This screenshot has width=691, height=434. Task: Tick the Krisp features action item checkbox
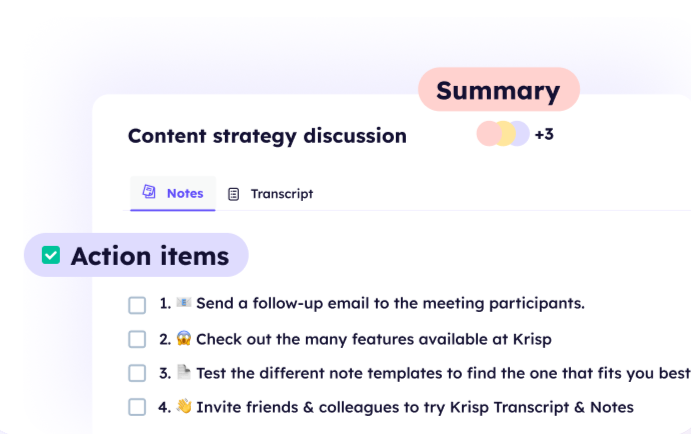(x=137, y=339)
